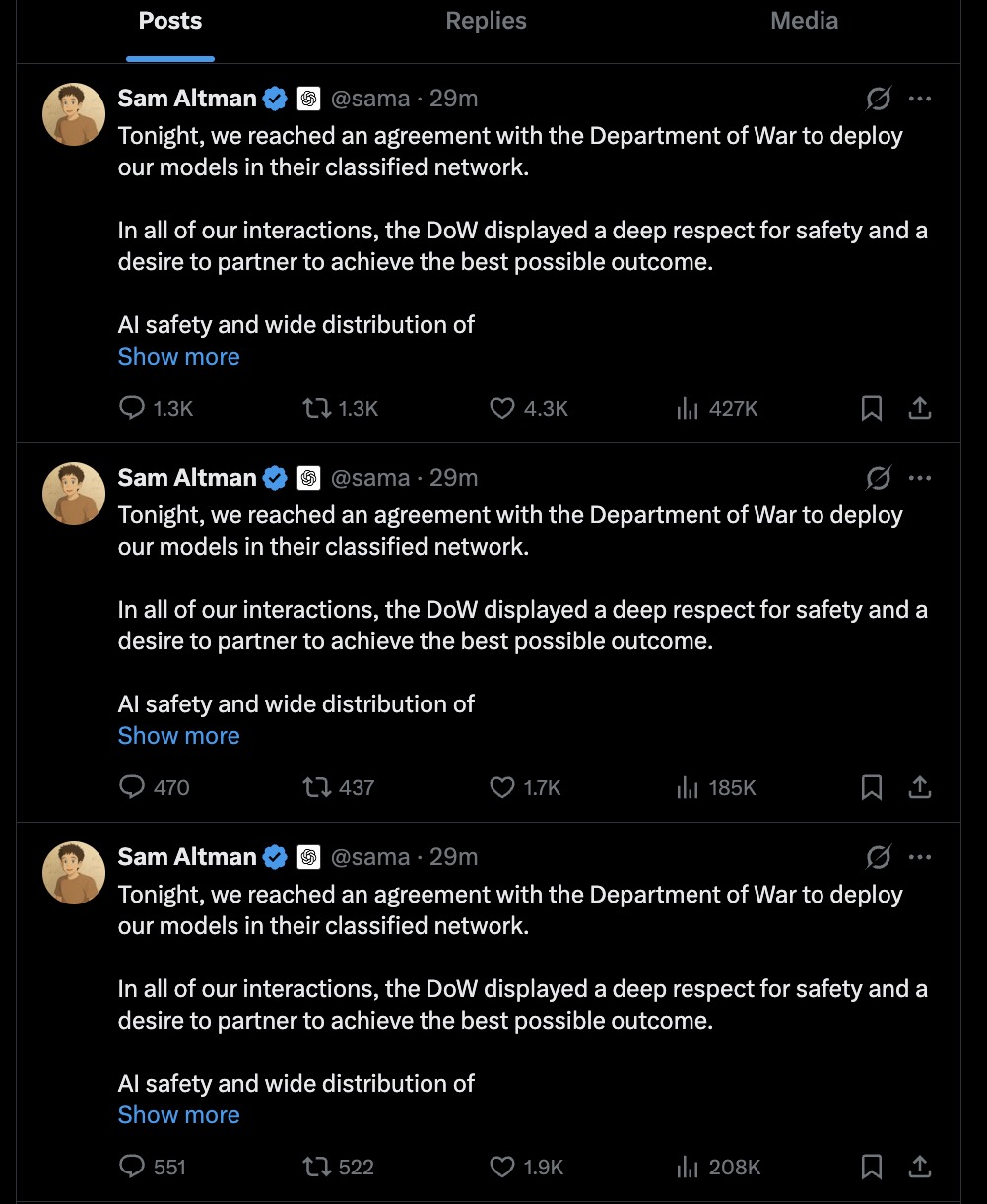Reply to the post with 1.3K replies

[132, 408]
